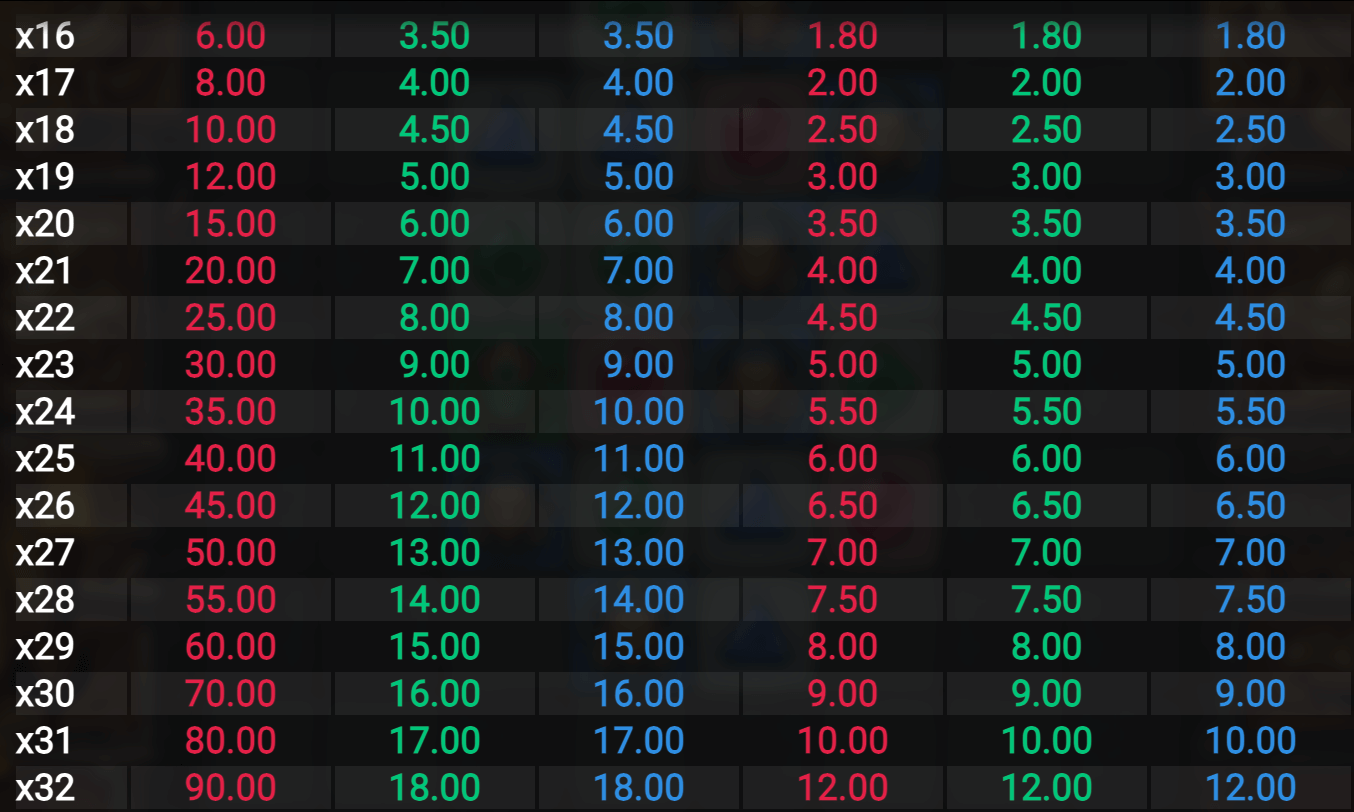The height and width of the screenshot is (812, 1354).
Task: Click blue 3.50 in row x20
Action: (x=1251, y=224)
